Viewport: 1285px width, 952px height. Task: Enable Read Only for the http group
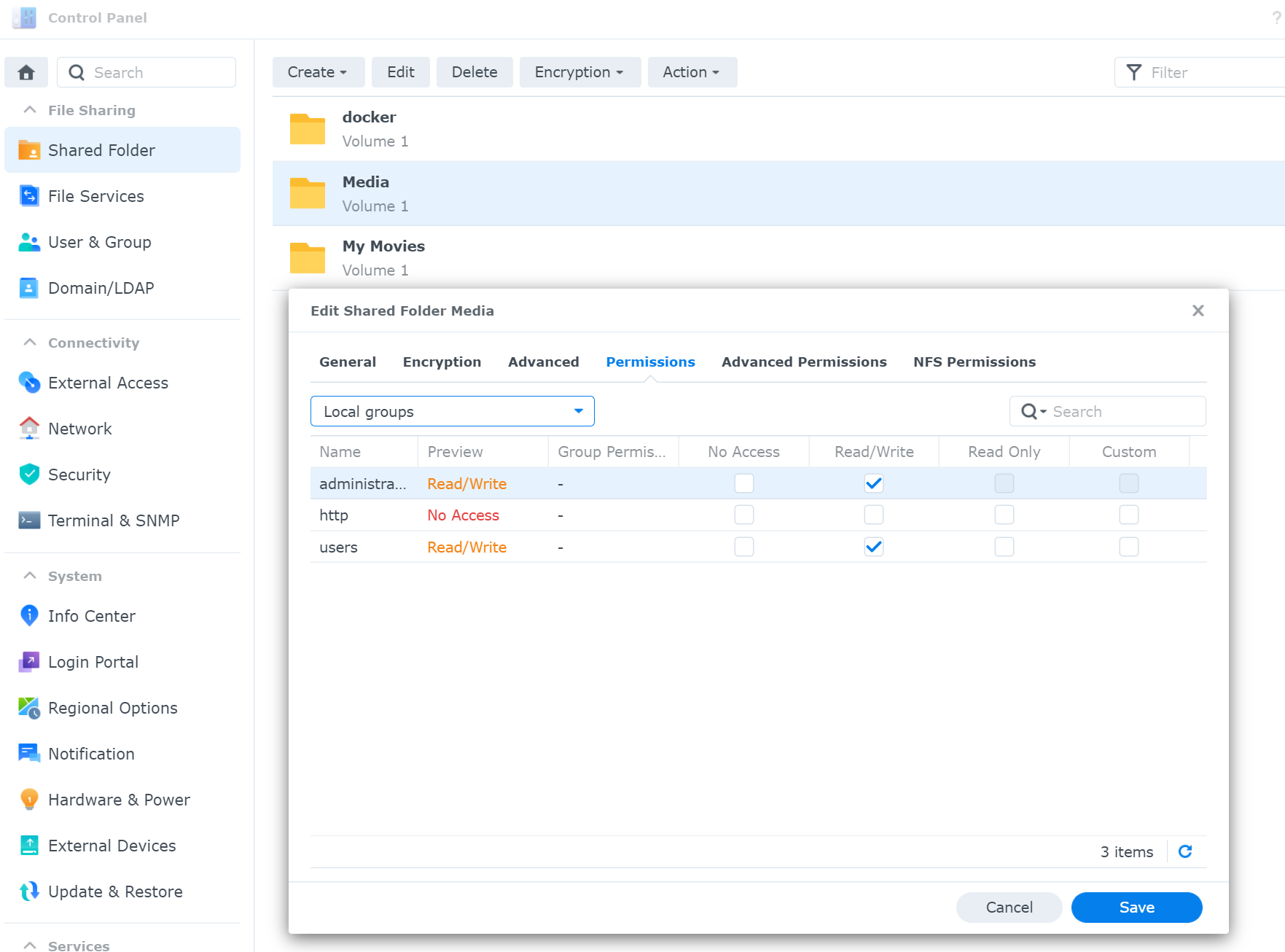coord(1004,515)
